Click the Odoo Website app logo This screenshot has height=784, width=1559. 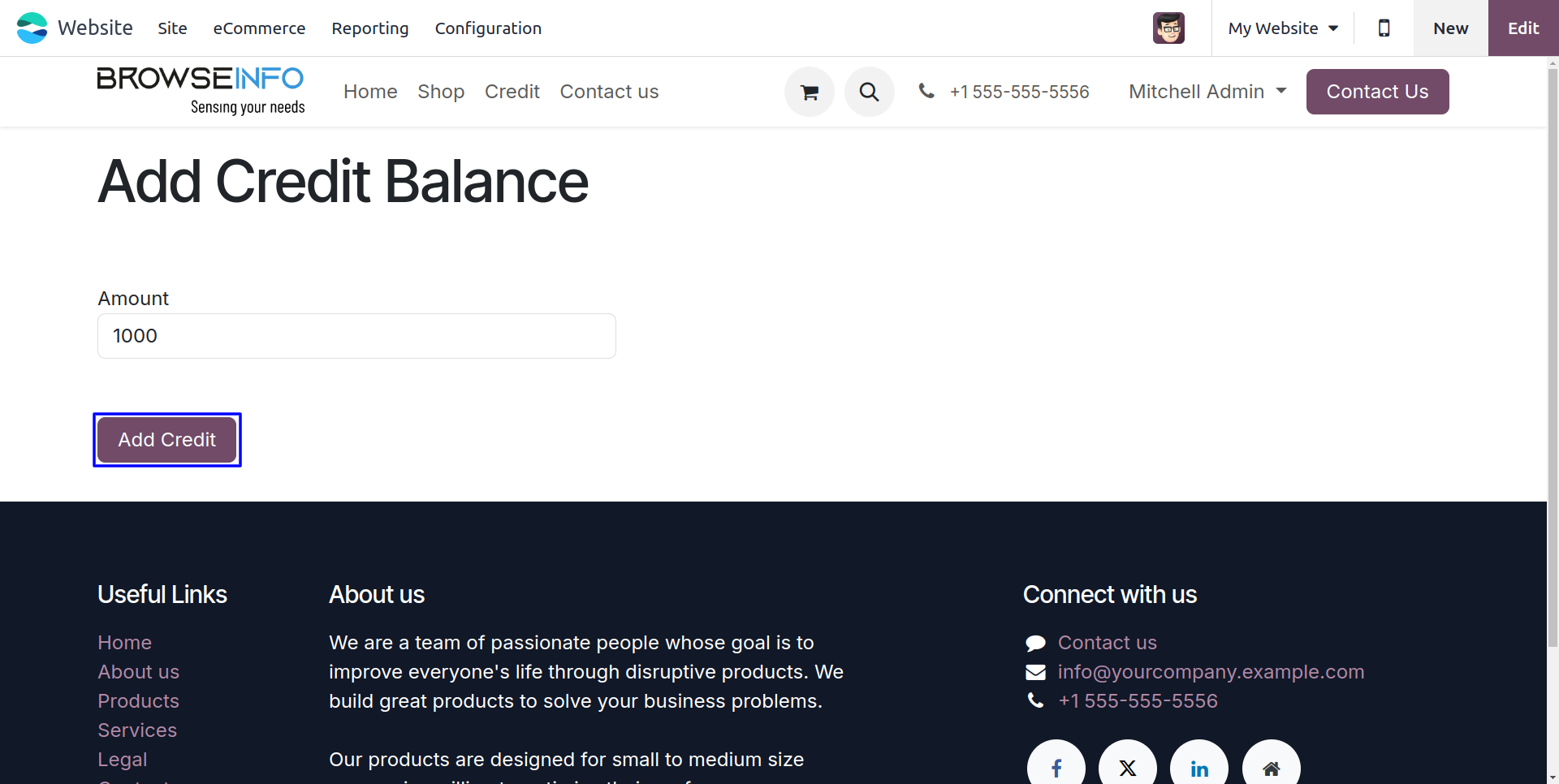[32, 28]
